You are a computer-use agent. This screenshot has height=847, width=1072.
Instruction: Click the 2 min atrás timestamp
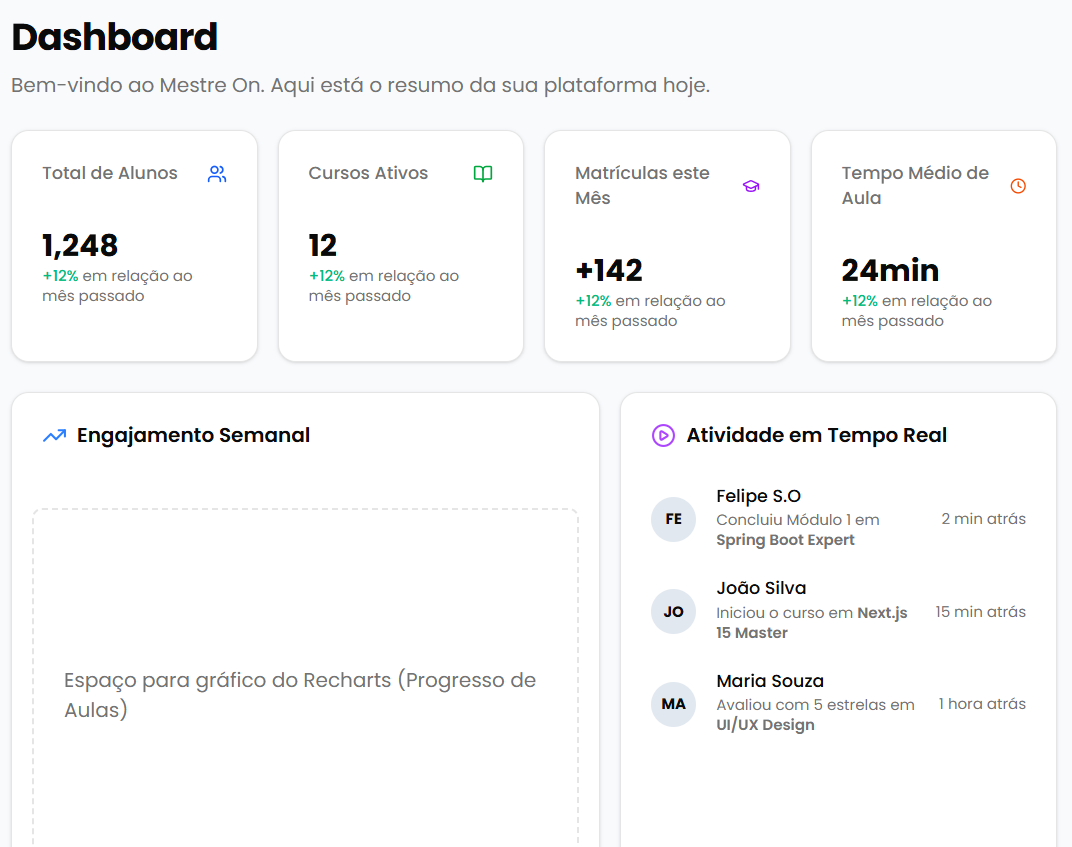(x=982, y=518)
